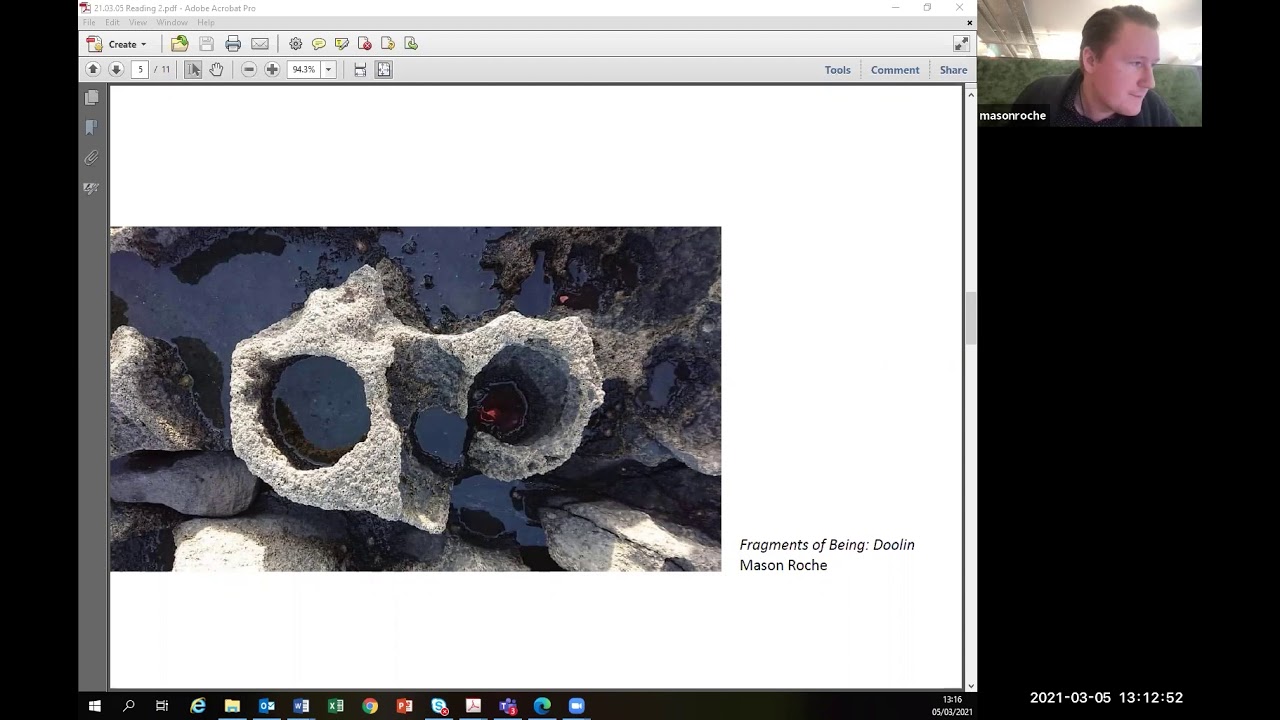Open PowerPoint from taskbar
The width and height of the screenshot is (1280, 720).
(404, 706)
